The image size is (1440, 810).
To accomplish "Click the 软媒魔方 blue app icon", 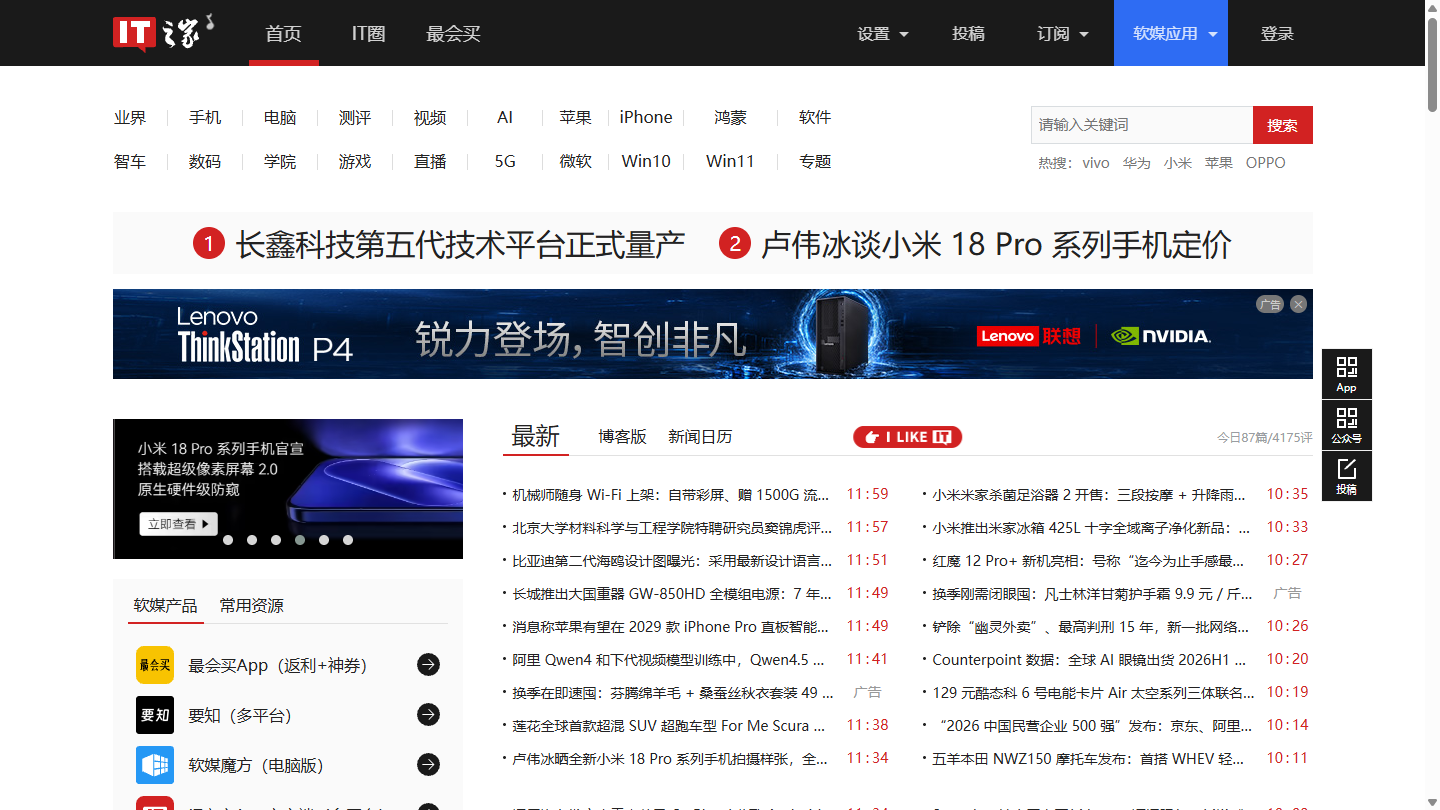I will point(155,765).
